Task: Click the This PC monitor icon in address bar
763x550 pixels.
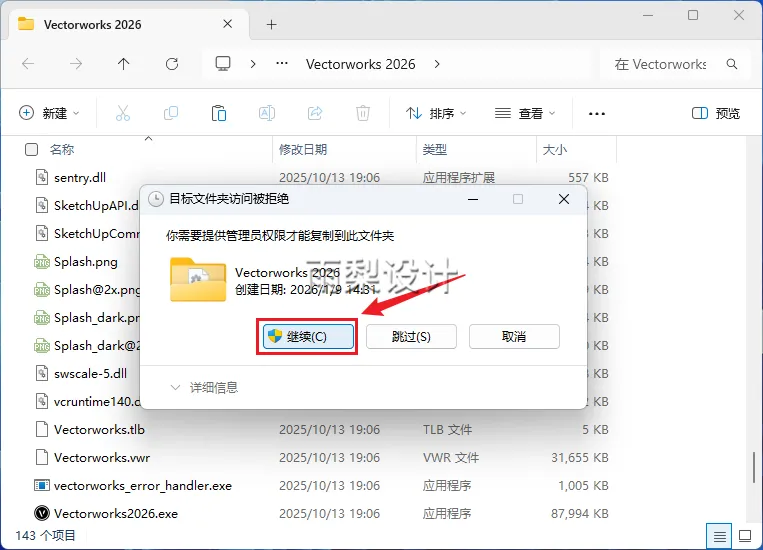Action: pyautogui.click(x=223, y=64)
